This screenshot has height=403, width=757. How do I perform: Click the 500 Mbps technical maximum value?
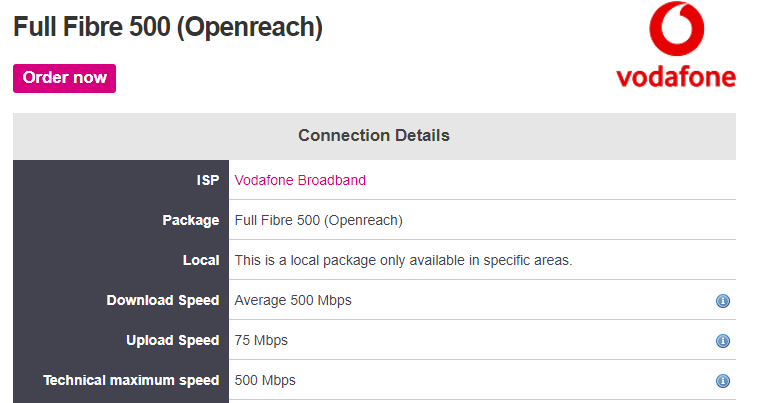click(265, 380)
